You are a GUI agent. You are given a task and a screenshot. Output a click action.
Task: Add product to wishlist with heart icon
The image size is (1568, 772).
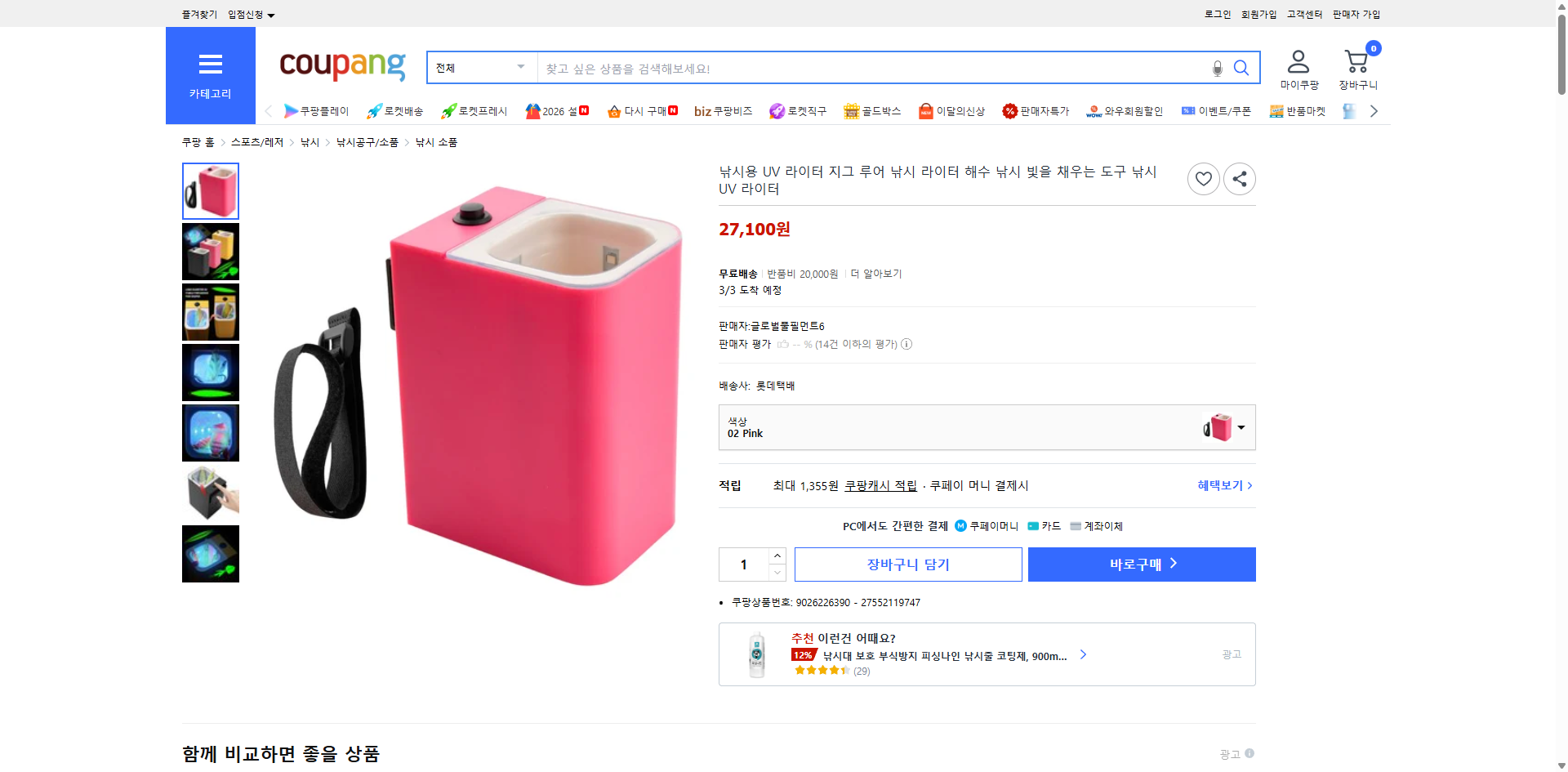(x=1203, y=178)
